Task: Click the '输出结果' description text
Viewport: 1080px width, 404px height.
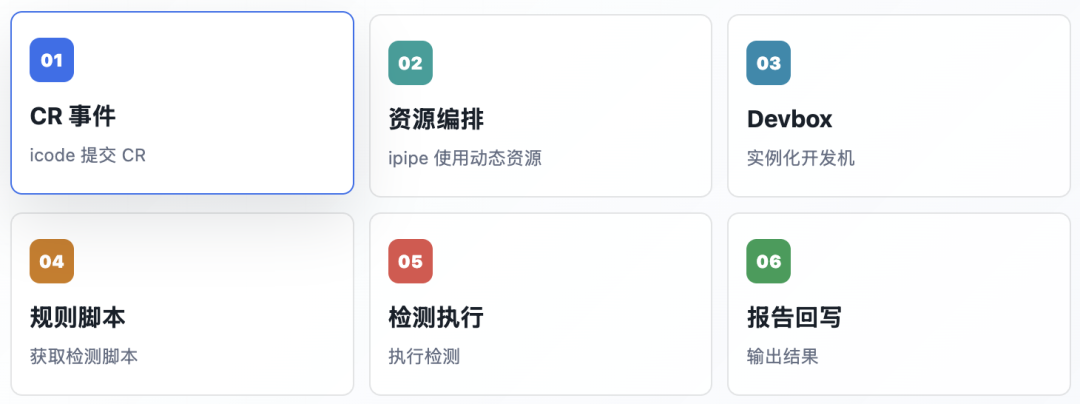Action: (x=782, y=357)
